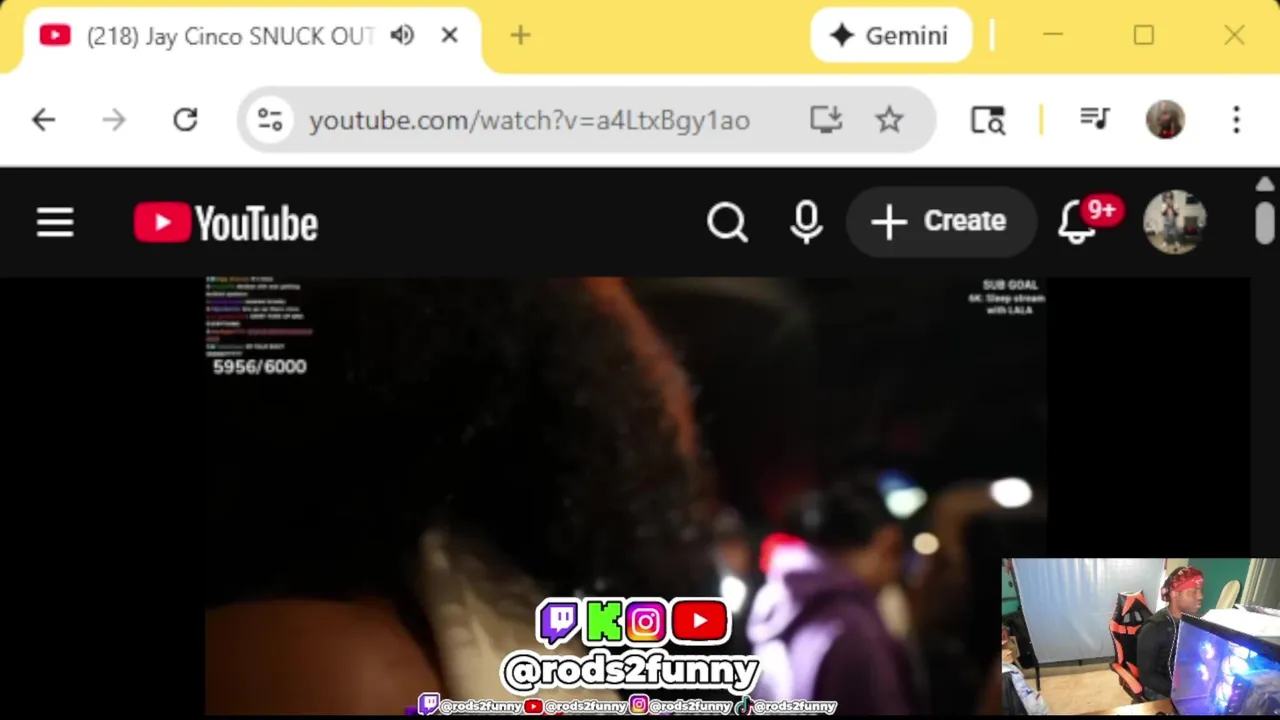Open the Gemini button

tap(891, 36)
